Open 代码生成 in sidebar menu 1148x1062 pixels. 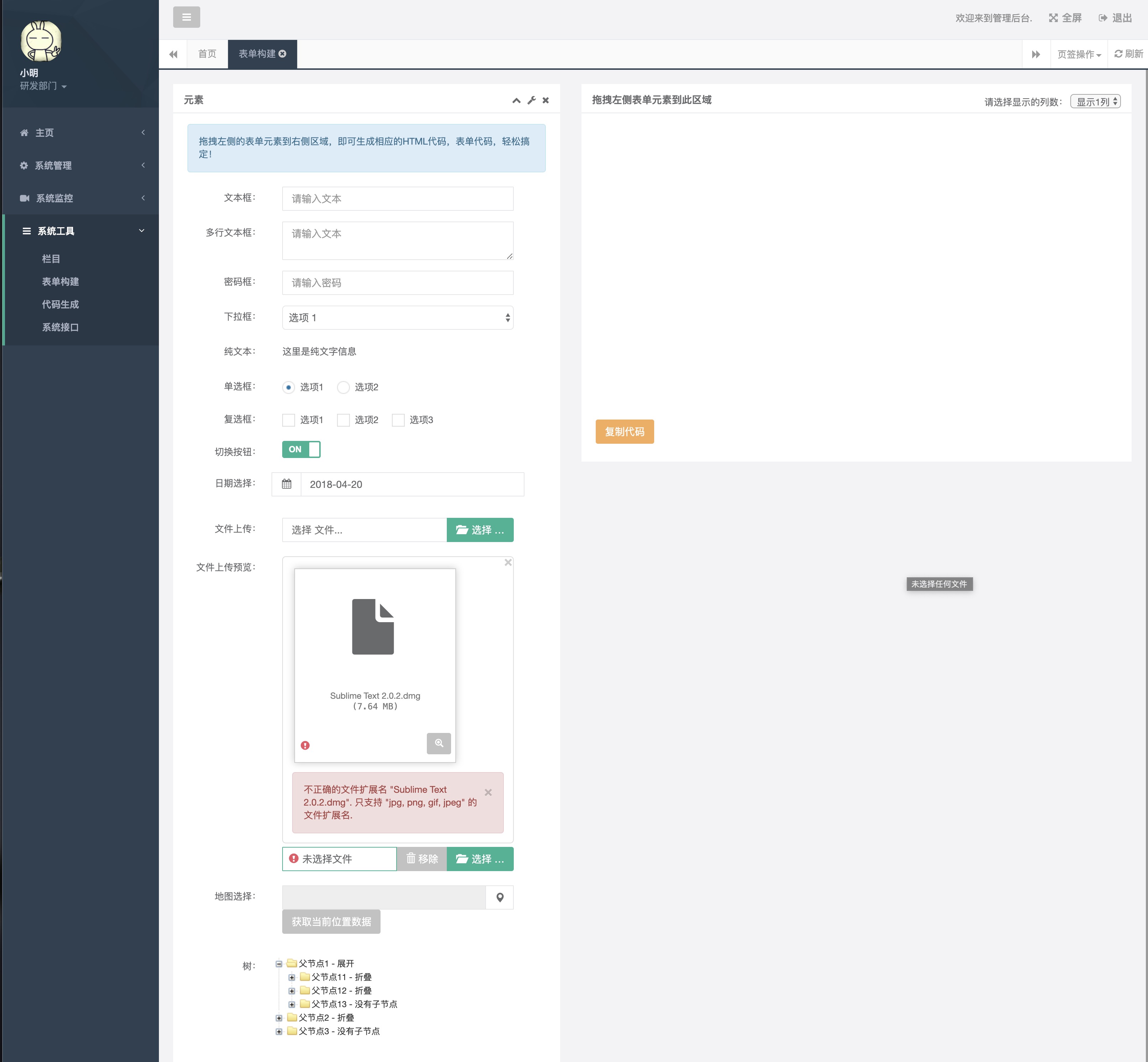60,304
